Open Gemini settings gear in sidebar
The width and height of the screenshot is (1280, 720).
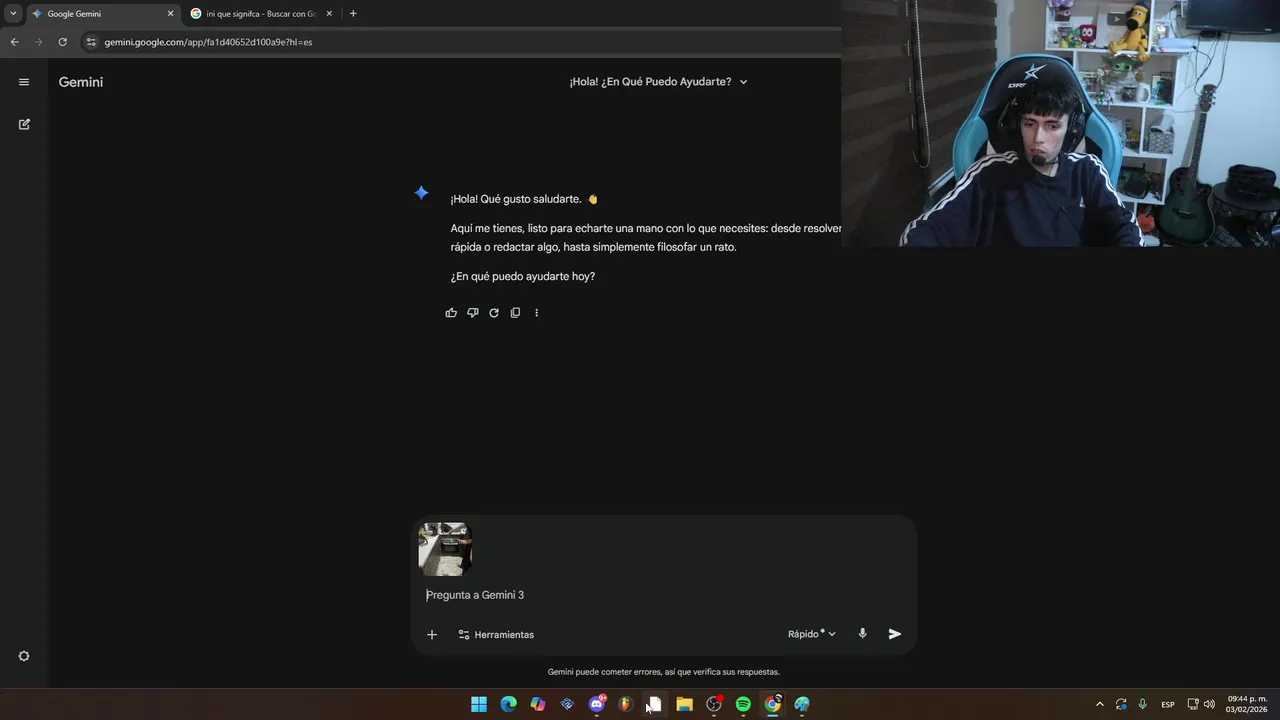coord(24,656)
